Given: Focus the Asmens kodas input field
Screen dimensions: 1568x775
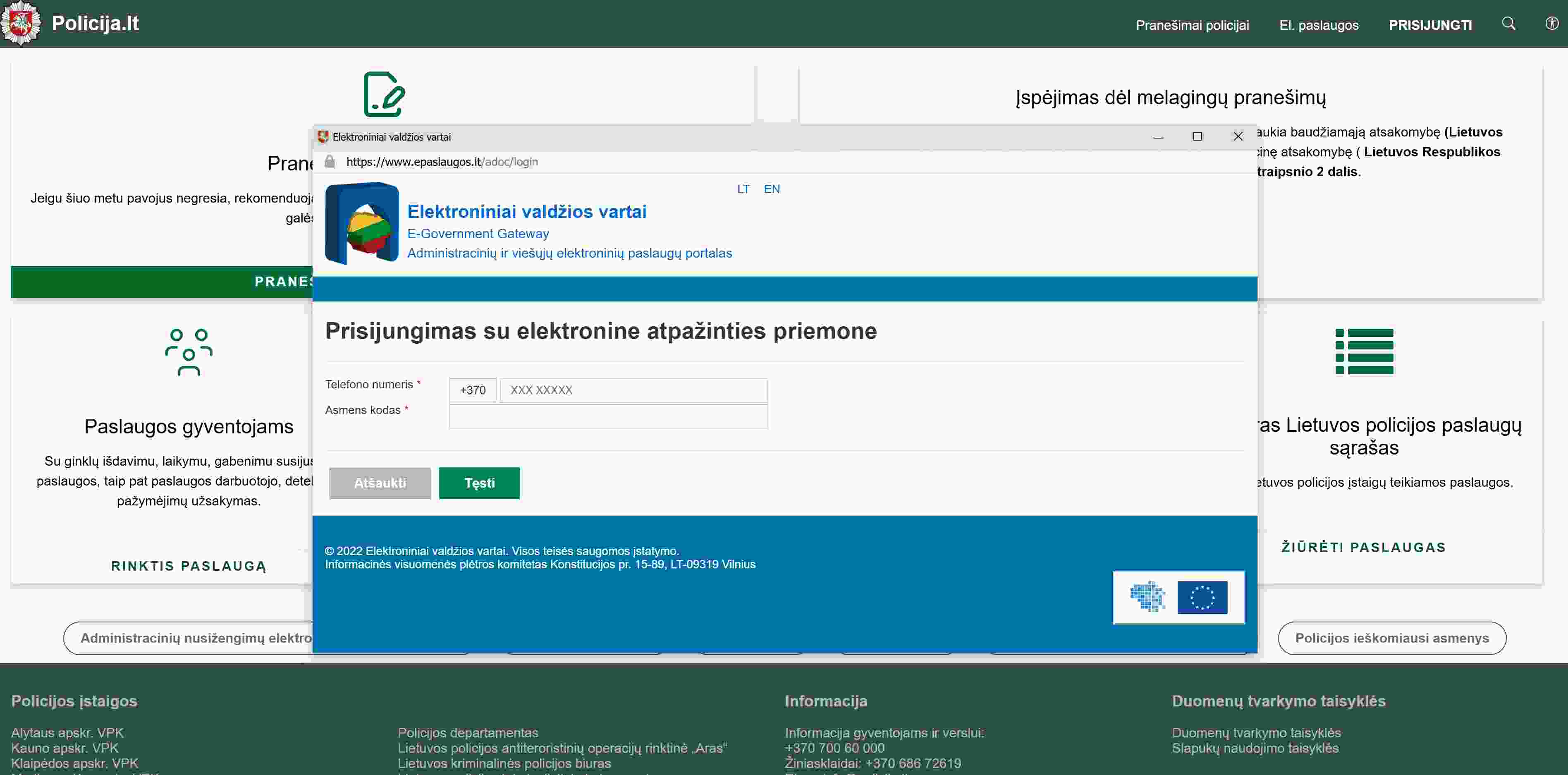Looking at the screenshot, I should pyautogui.click(x=608, y=416).
